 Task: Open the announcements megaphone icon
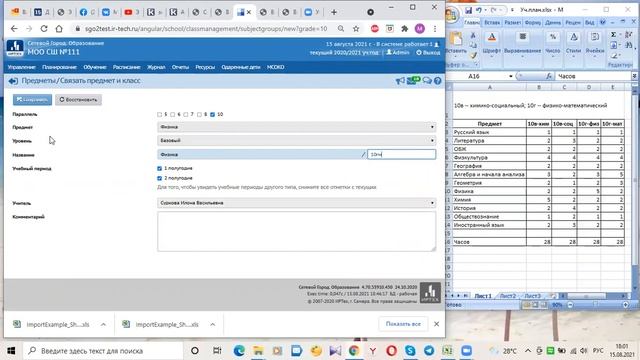400,81
